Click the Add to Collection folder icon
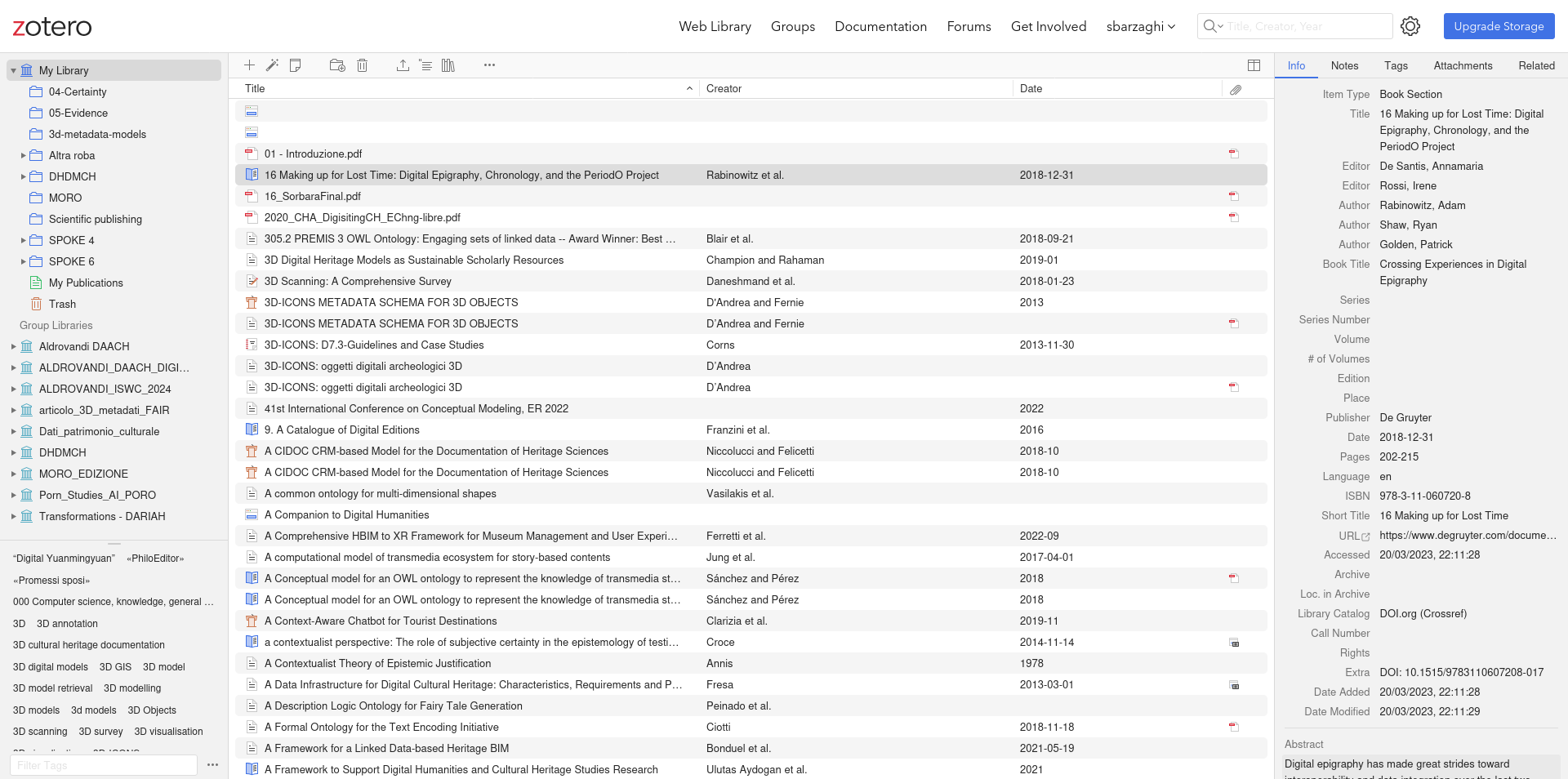This screenshot has width=1568, height=779. [337, 65]
